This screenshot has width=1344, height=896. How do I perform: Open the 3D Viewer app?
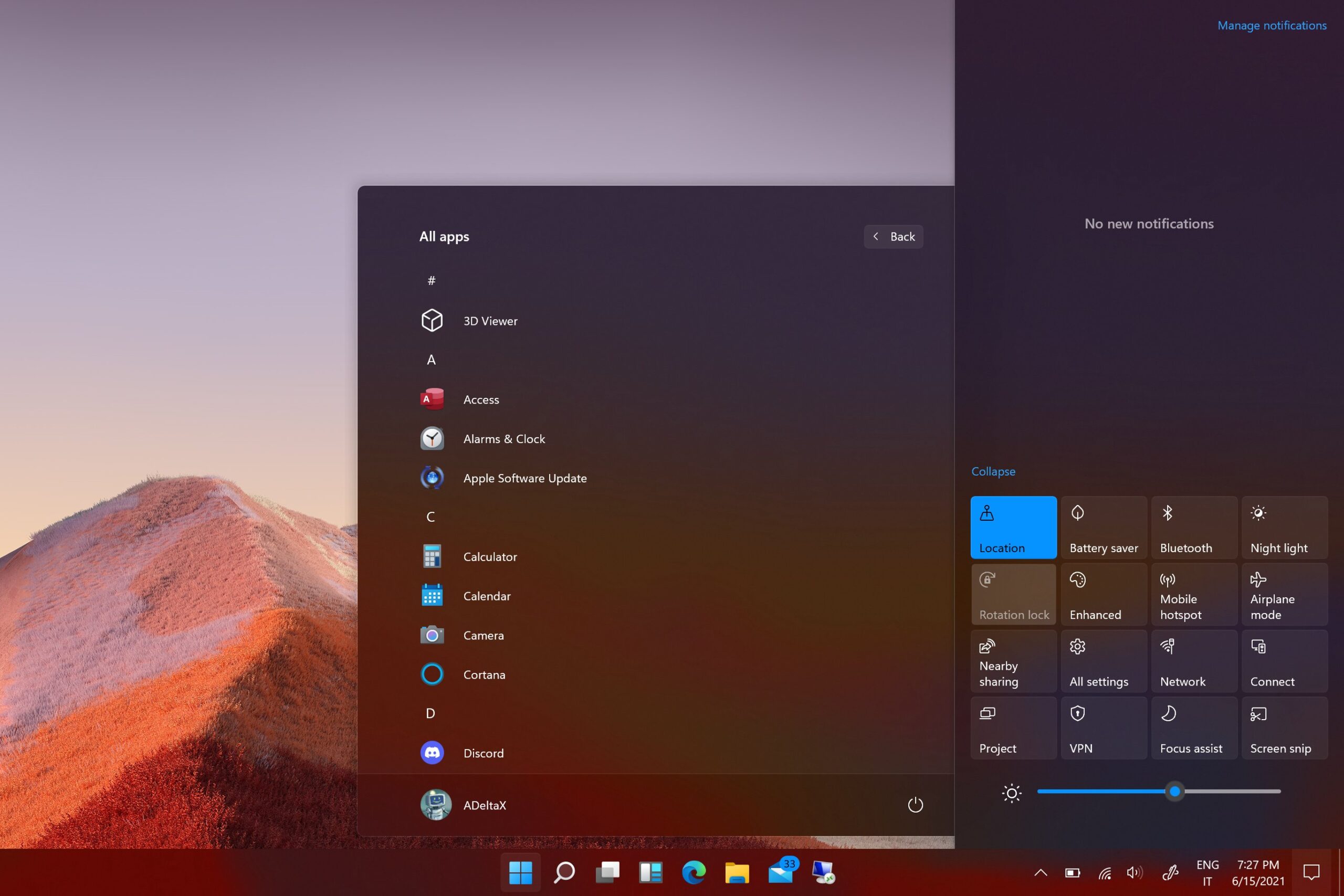click(489, 320)
